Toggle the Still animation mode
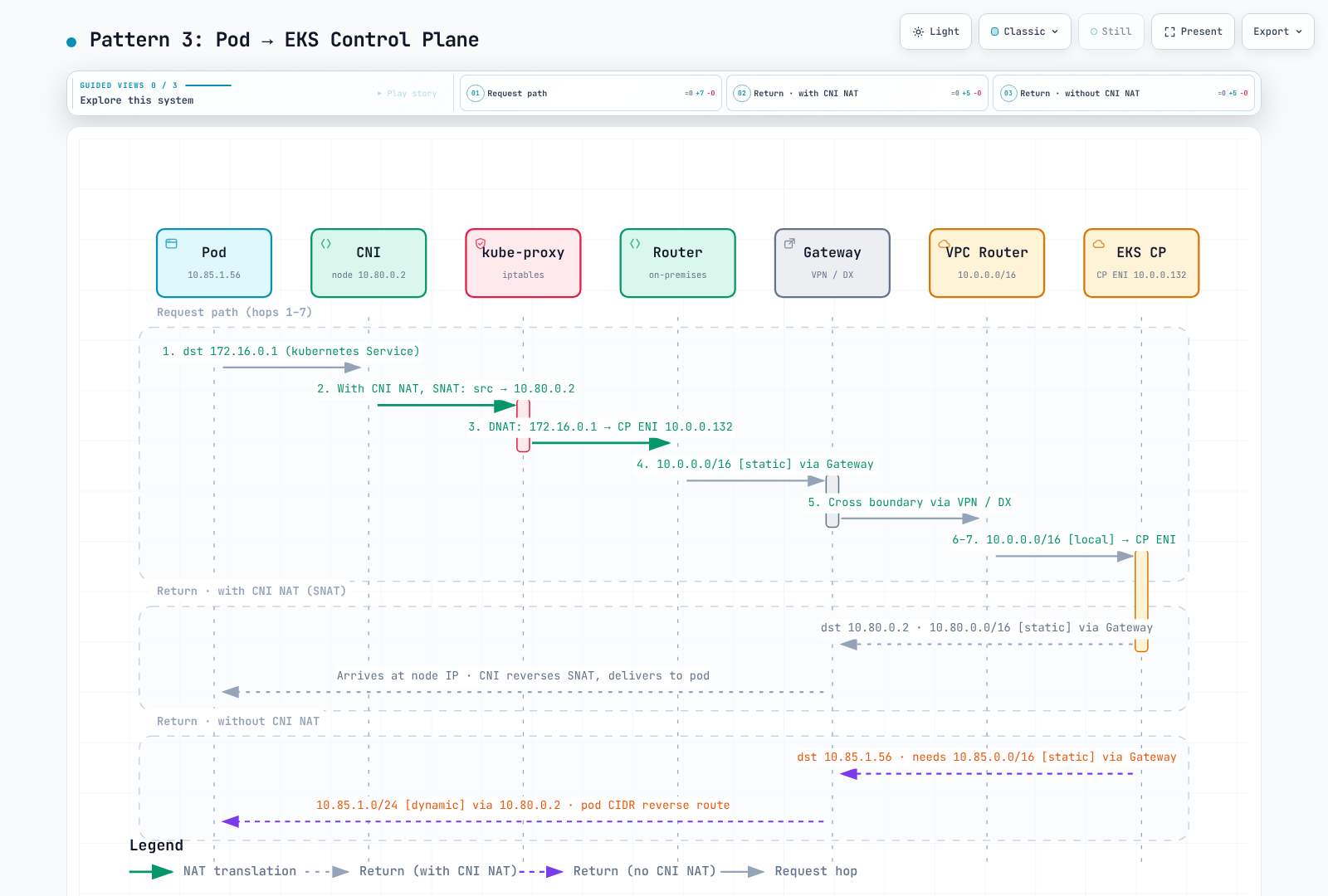The height and width of the screenshot is (896, 1328). click(x=1111, y=32)
